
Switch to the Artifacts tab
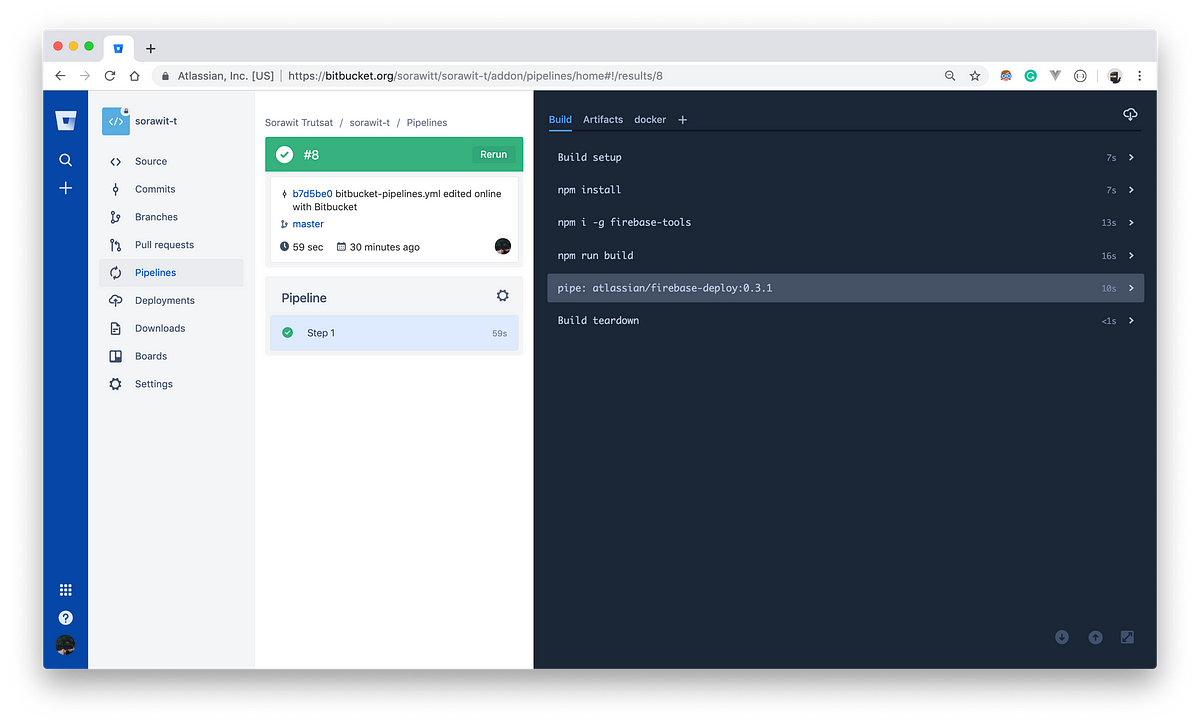(603, 120)
